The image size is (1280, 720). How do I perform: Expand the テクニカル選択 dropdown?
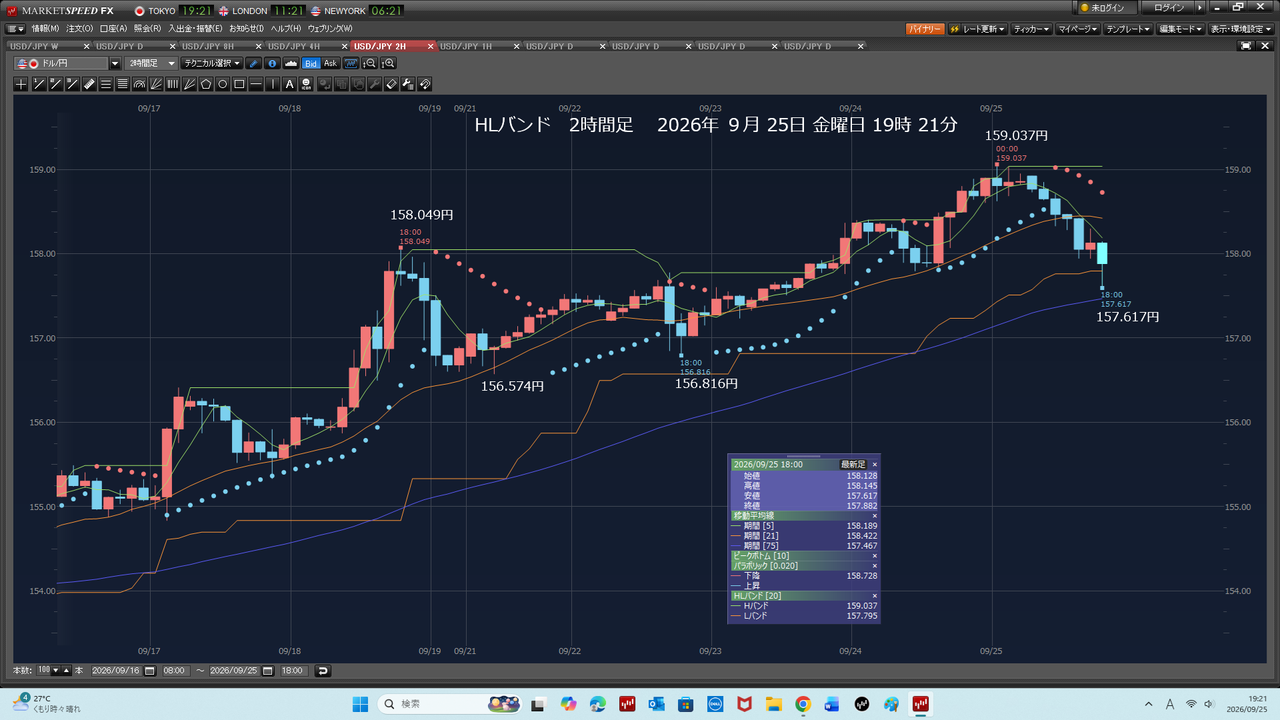[x=212, y=63]
